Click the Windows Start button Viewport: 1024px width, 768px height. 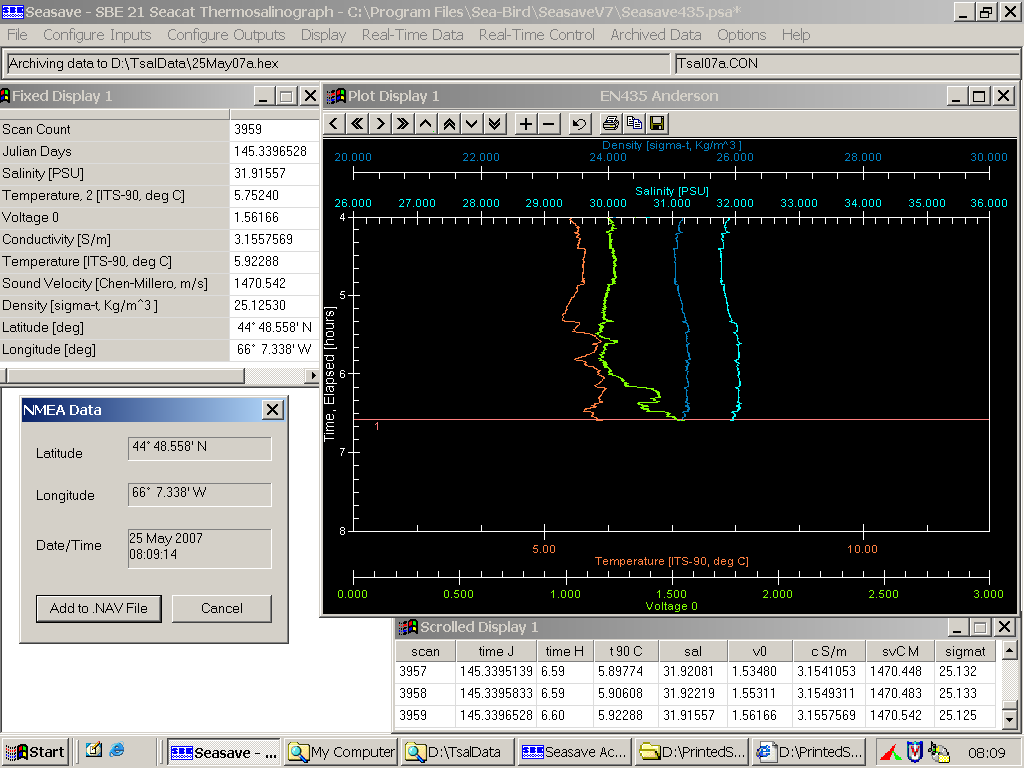(x=35, y=752)
